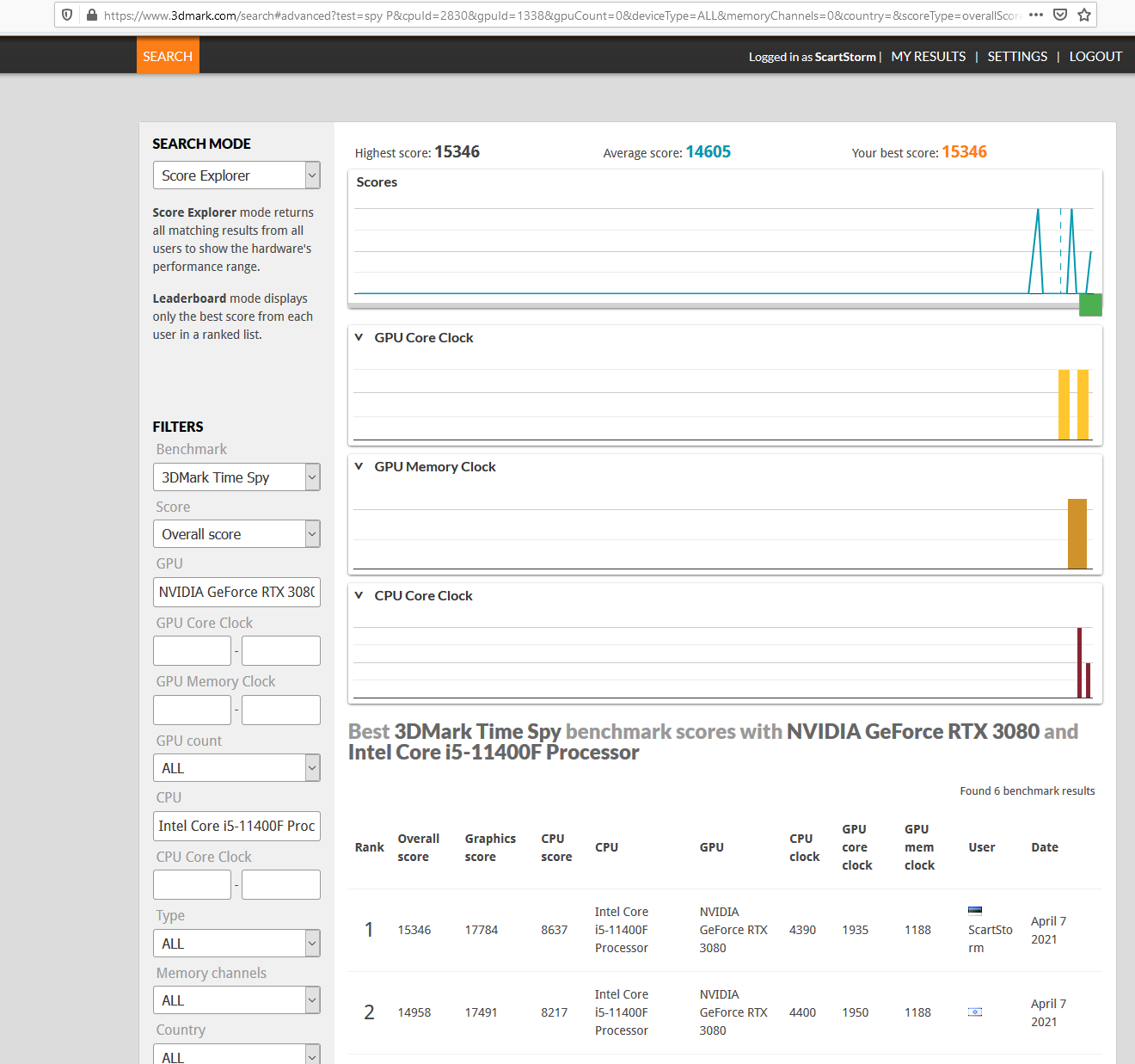This screenshot has width=1135, height=1064.
Task: Focus the GPU Core Clock minimum field
Action: 192,651
